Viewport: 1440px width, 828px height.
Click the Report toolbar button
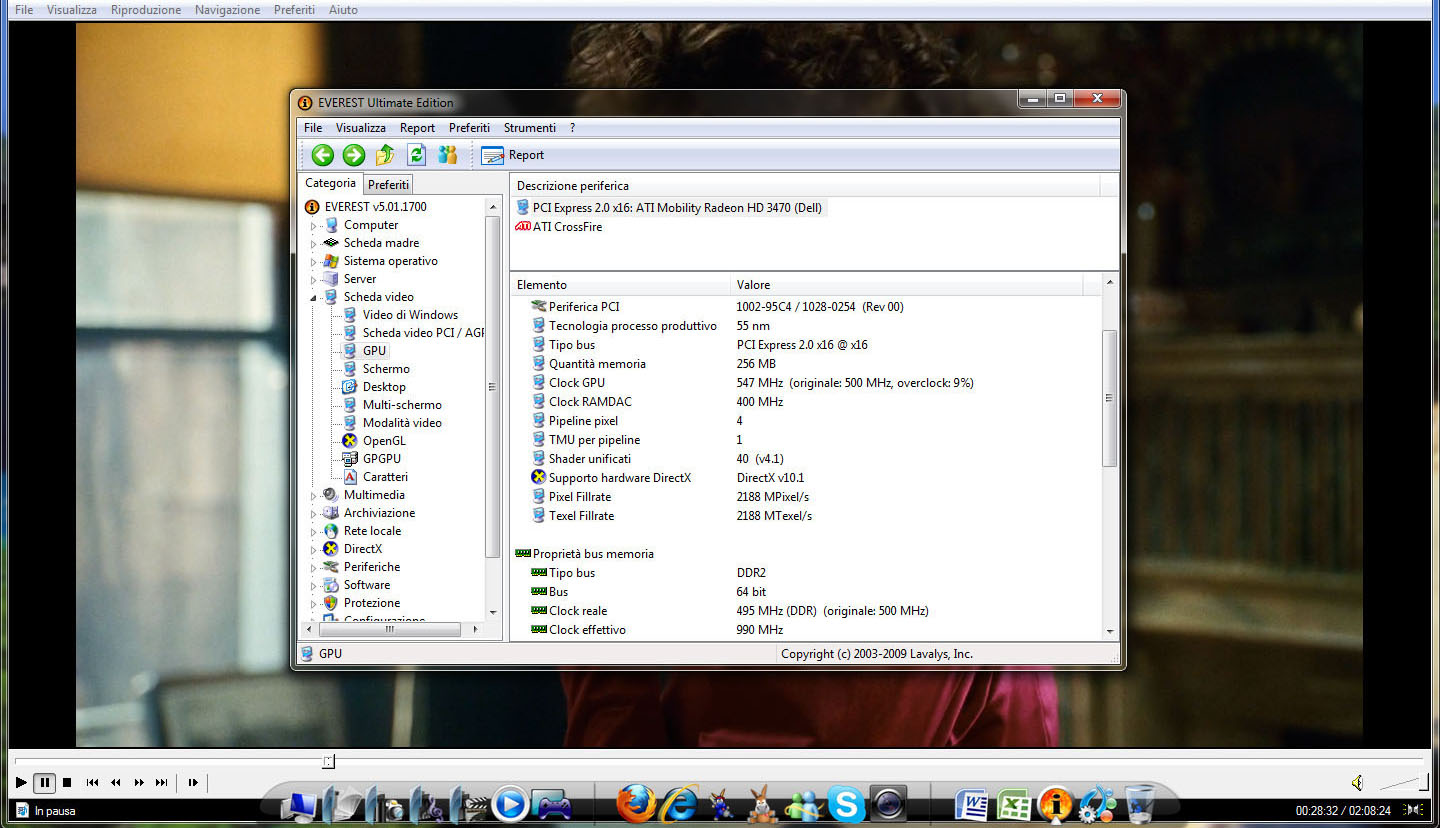[513, 155]
